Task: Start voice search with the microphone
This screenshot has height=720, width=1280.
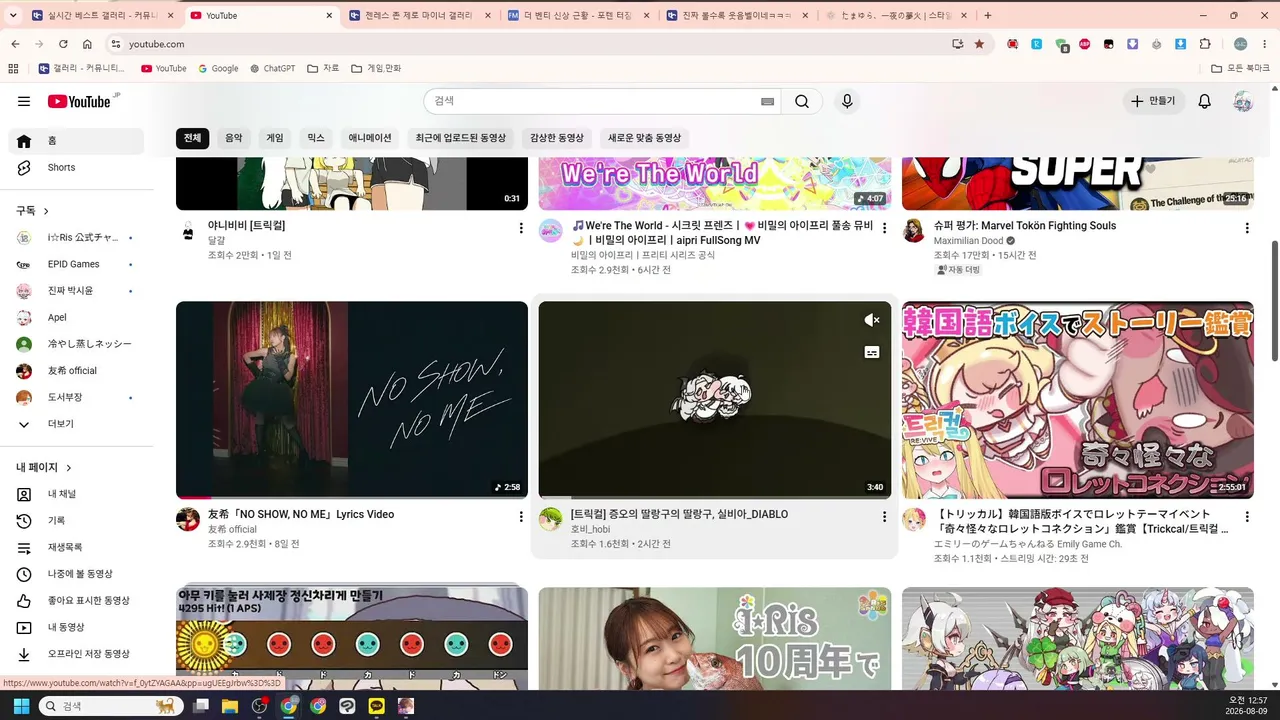Action: click(x=847, y=101)
